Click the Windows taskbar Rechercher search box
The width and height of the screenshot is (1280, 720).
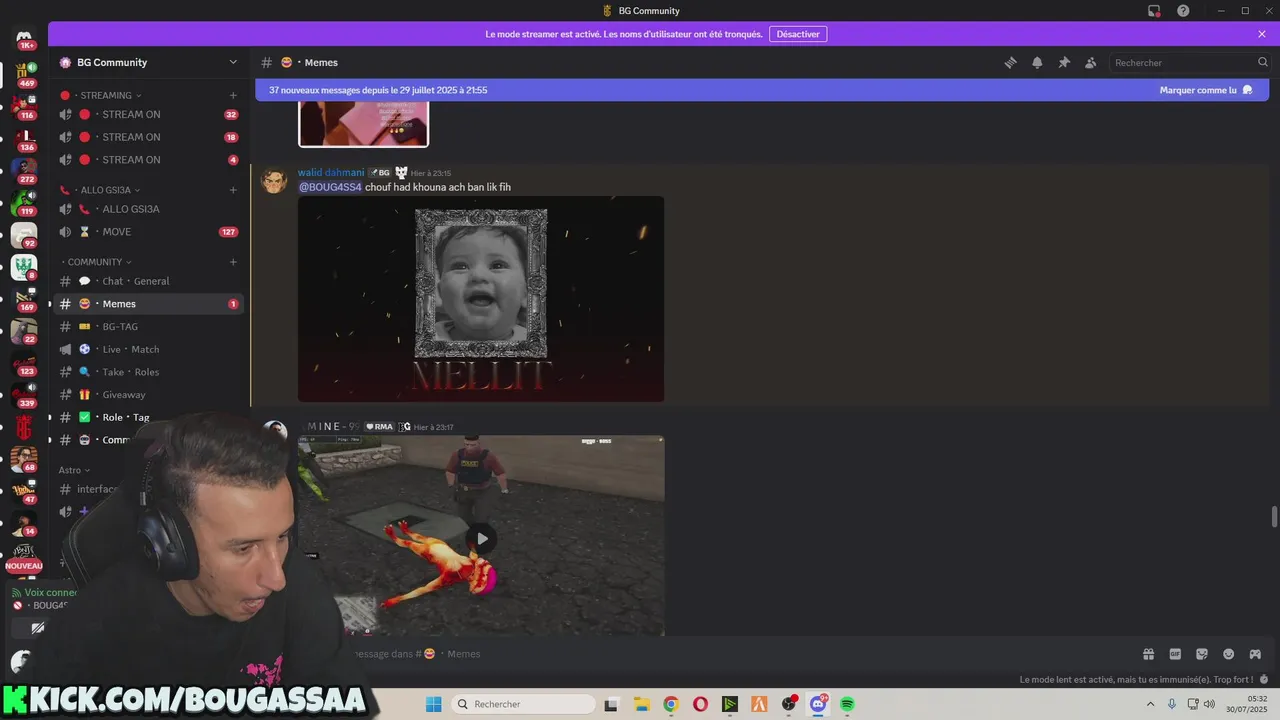pyautogui.click(x=523, y=704)
